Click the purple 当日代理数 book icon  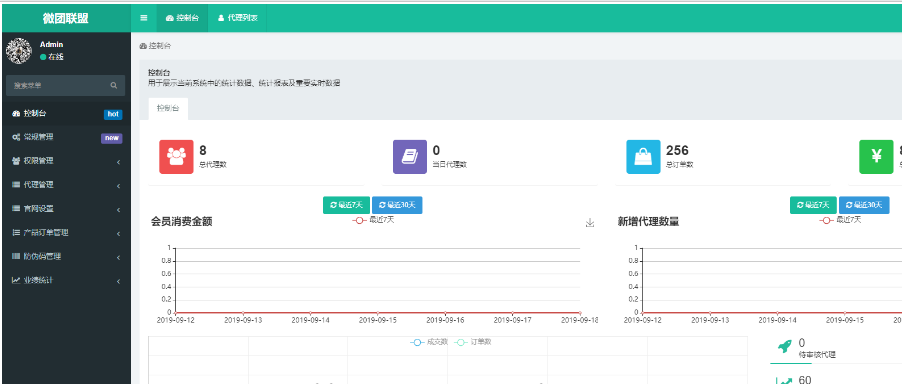[410, 156]
